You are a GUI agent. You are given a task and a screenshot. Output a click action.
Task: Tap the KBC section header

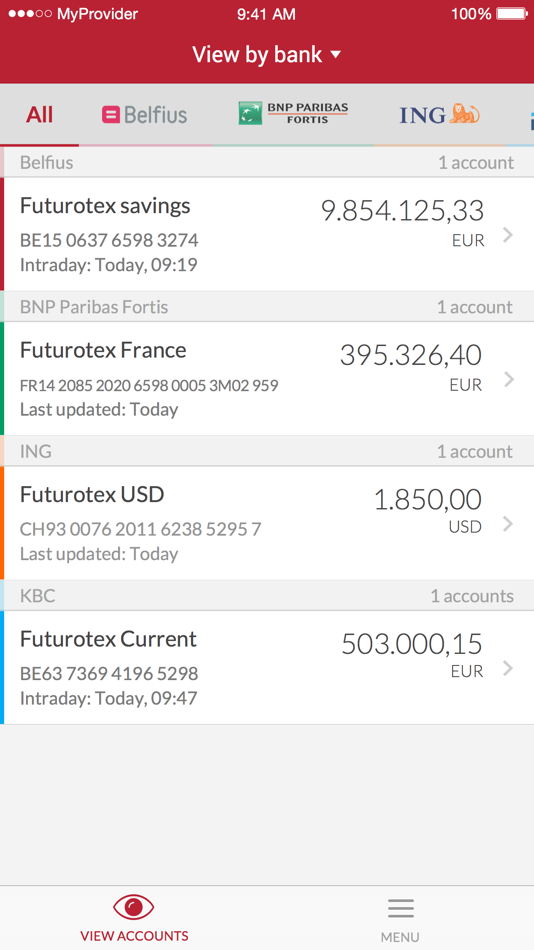point(267,596)
